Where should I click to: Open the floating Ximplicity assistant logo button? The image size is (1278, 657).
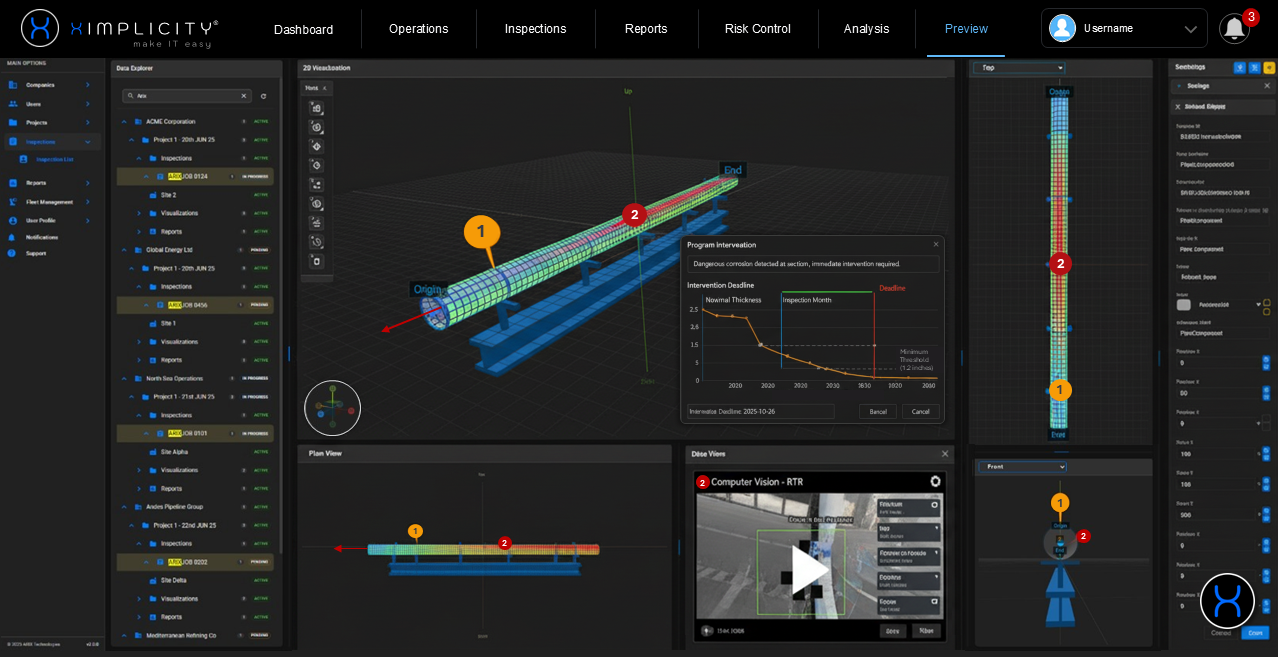[x=1227, y=600]
